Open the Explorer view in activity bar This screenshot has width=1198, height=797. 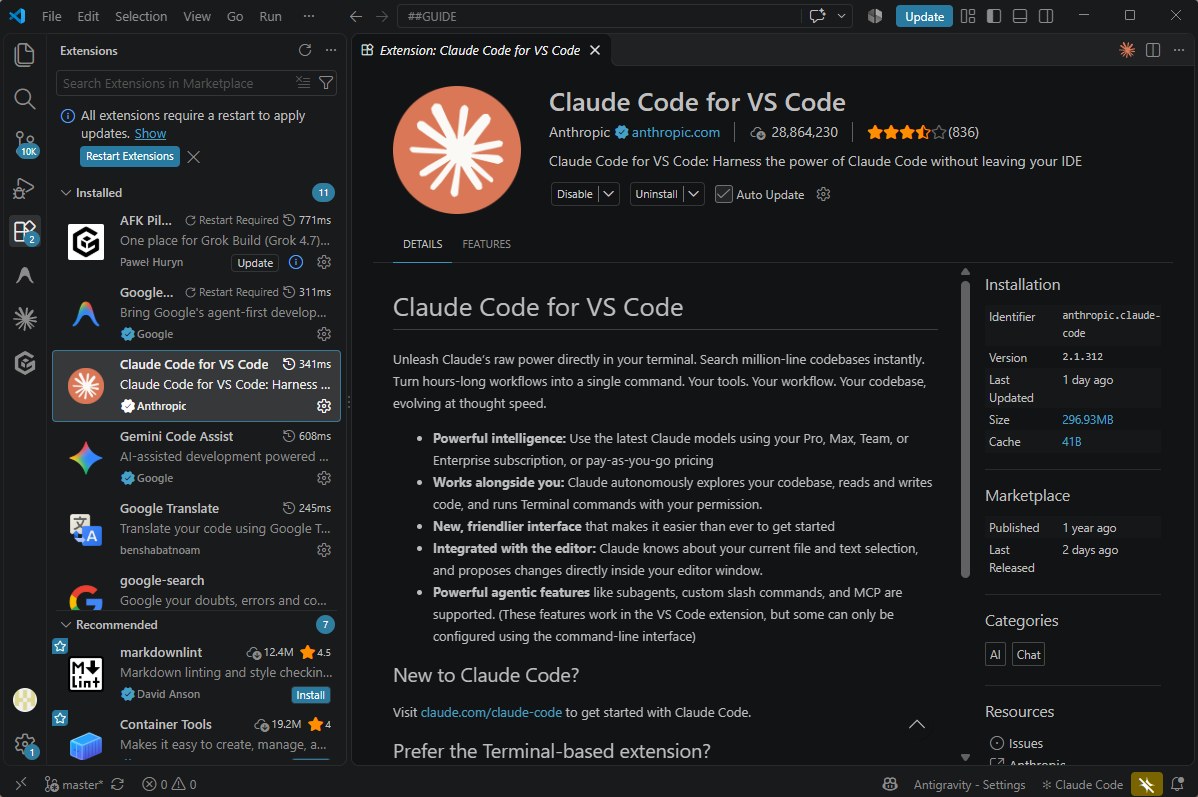click(24, 54)
